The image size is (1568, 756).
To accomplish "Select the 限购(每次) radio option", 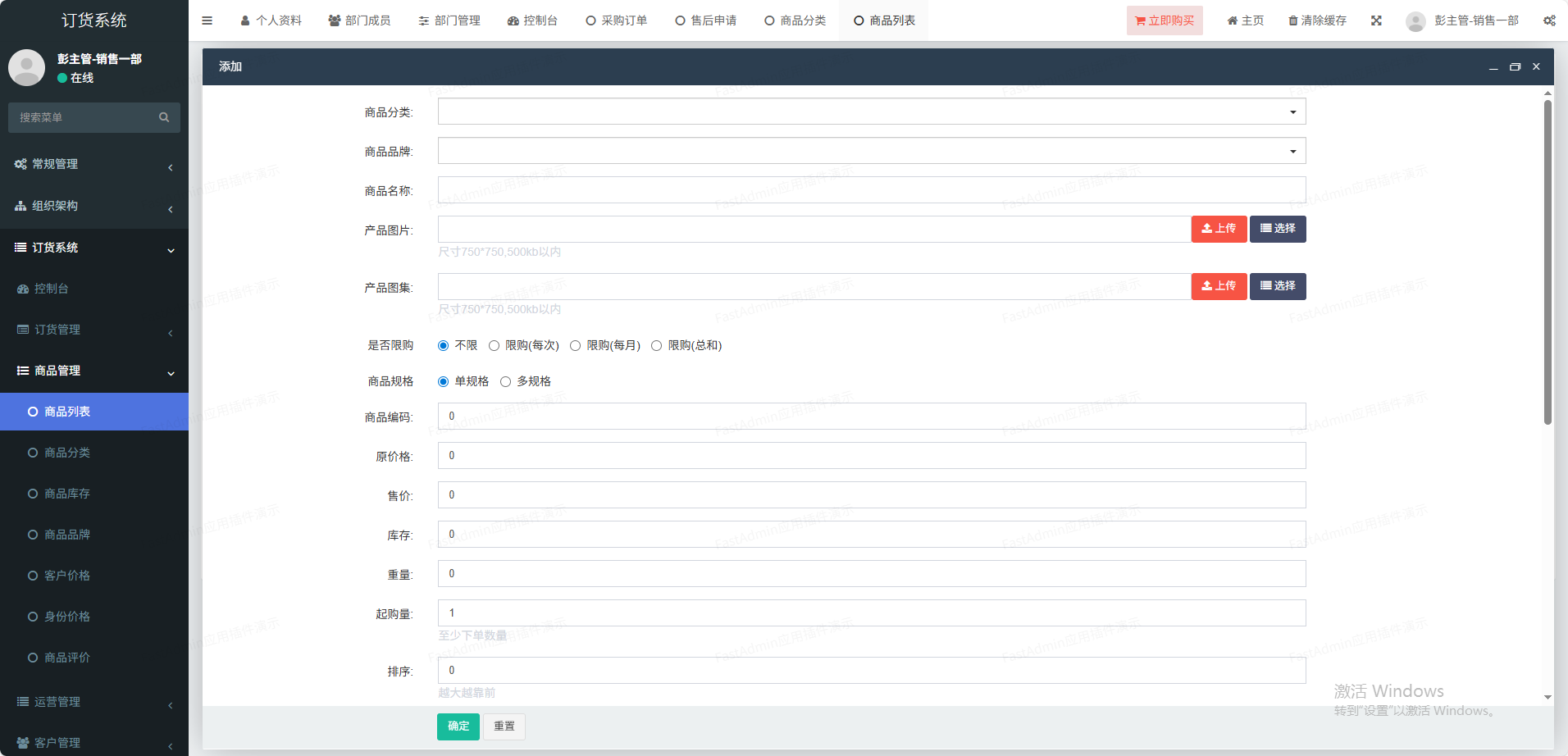I will pos(494,346).
